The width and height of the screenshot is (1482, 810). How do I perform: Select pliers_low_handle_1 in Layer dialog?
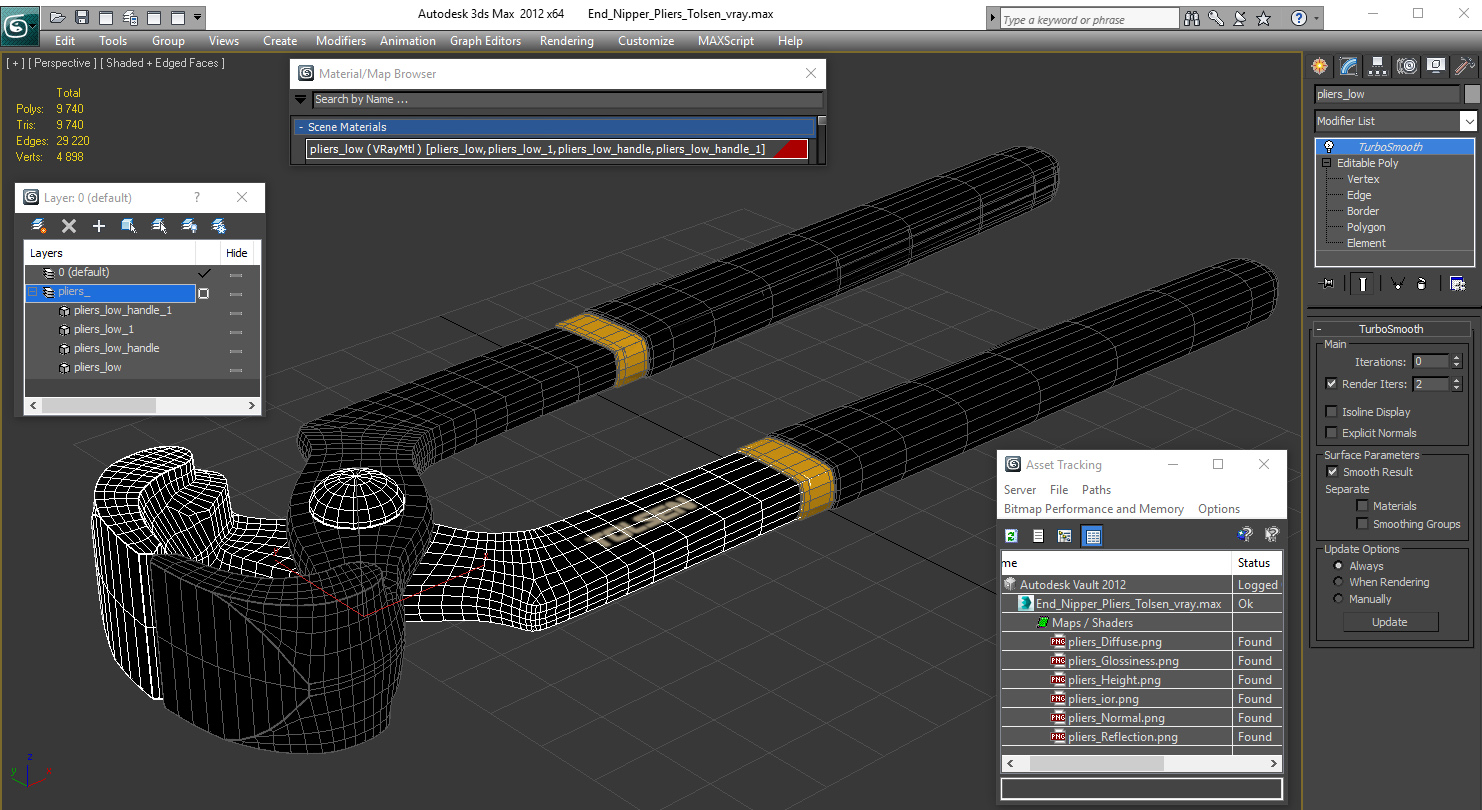click(x=122, y=311)
